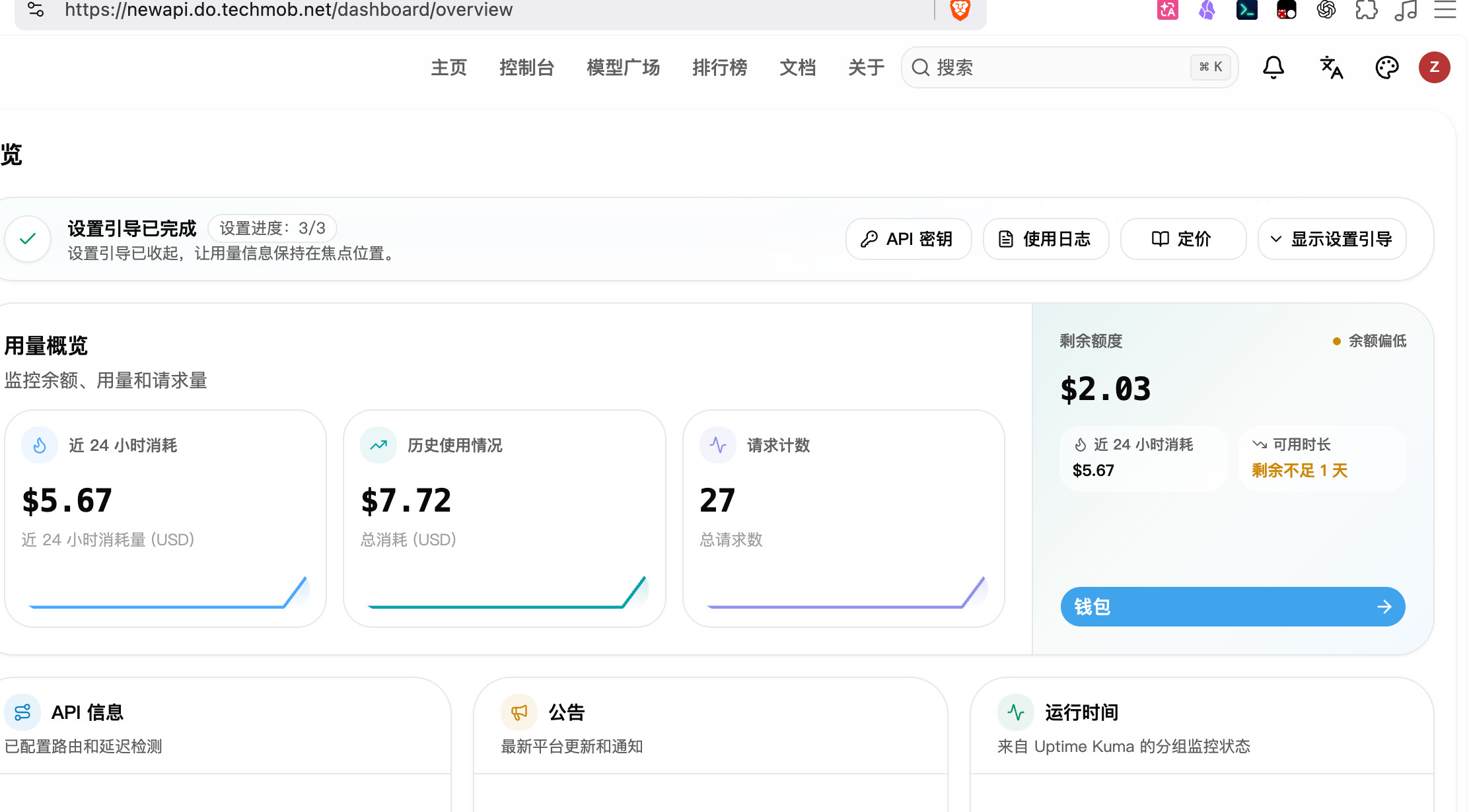Open the pink translate extension icon
1469x812 pixels.
1167,10
